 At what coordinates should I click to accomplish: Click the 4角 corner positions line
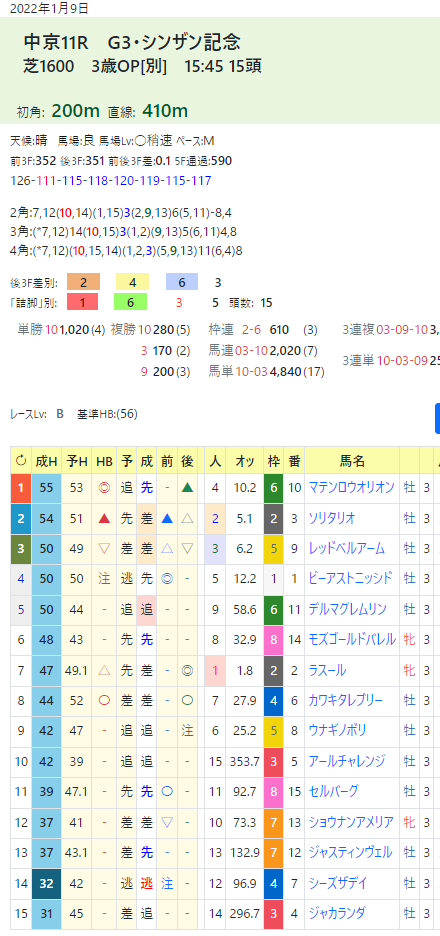[127, 250]
